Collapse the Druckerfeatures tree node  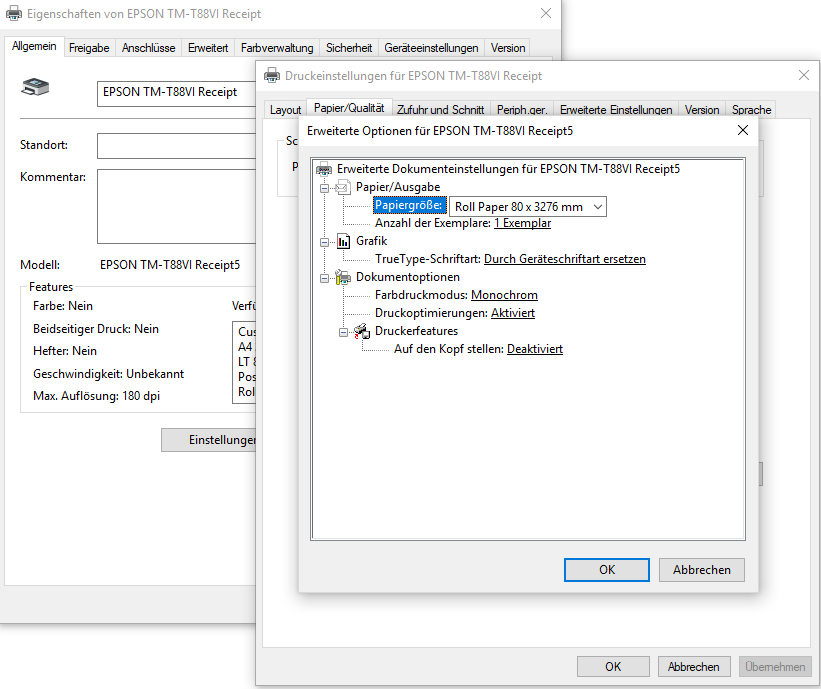[343, 332]
